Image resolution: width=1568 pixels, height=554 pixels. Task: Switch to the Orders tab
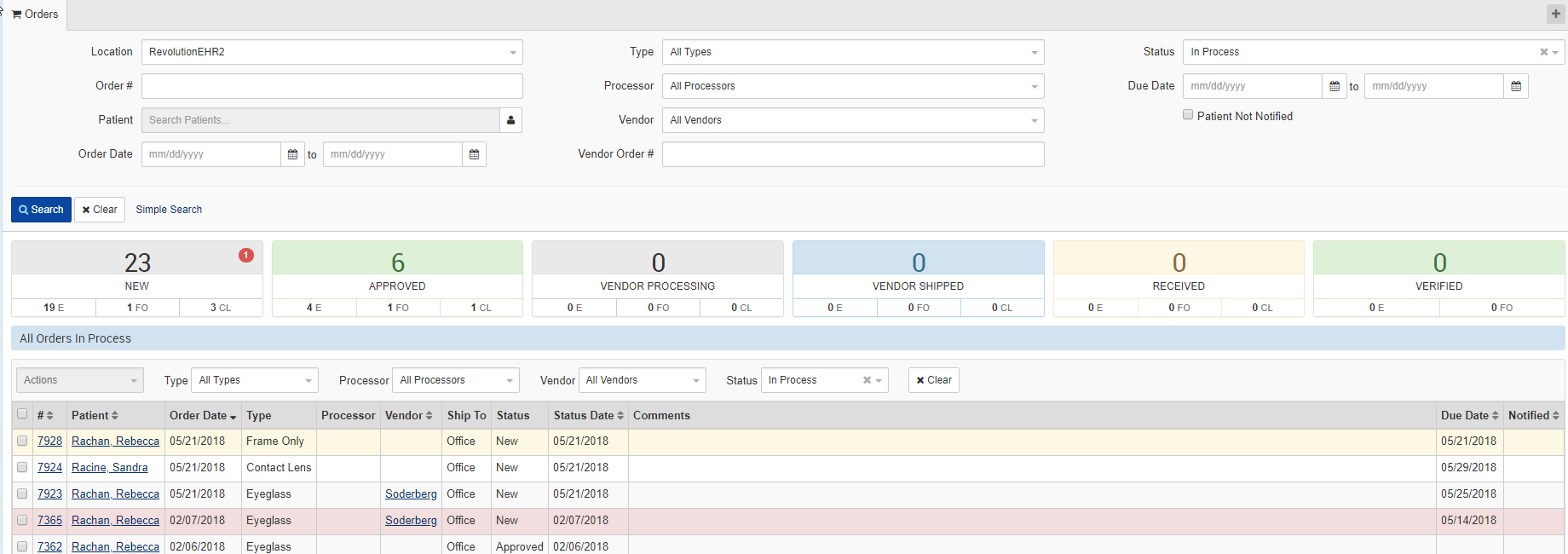click(35, 14)
